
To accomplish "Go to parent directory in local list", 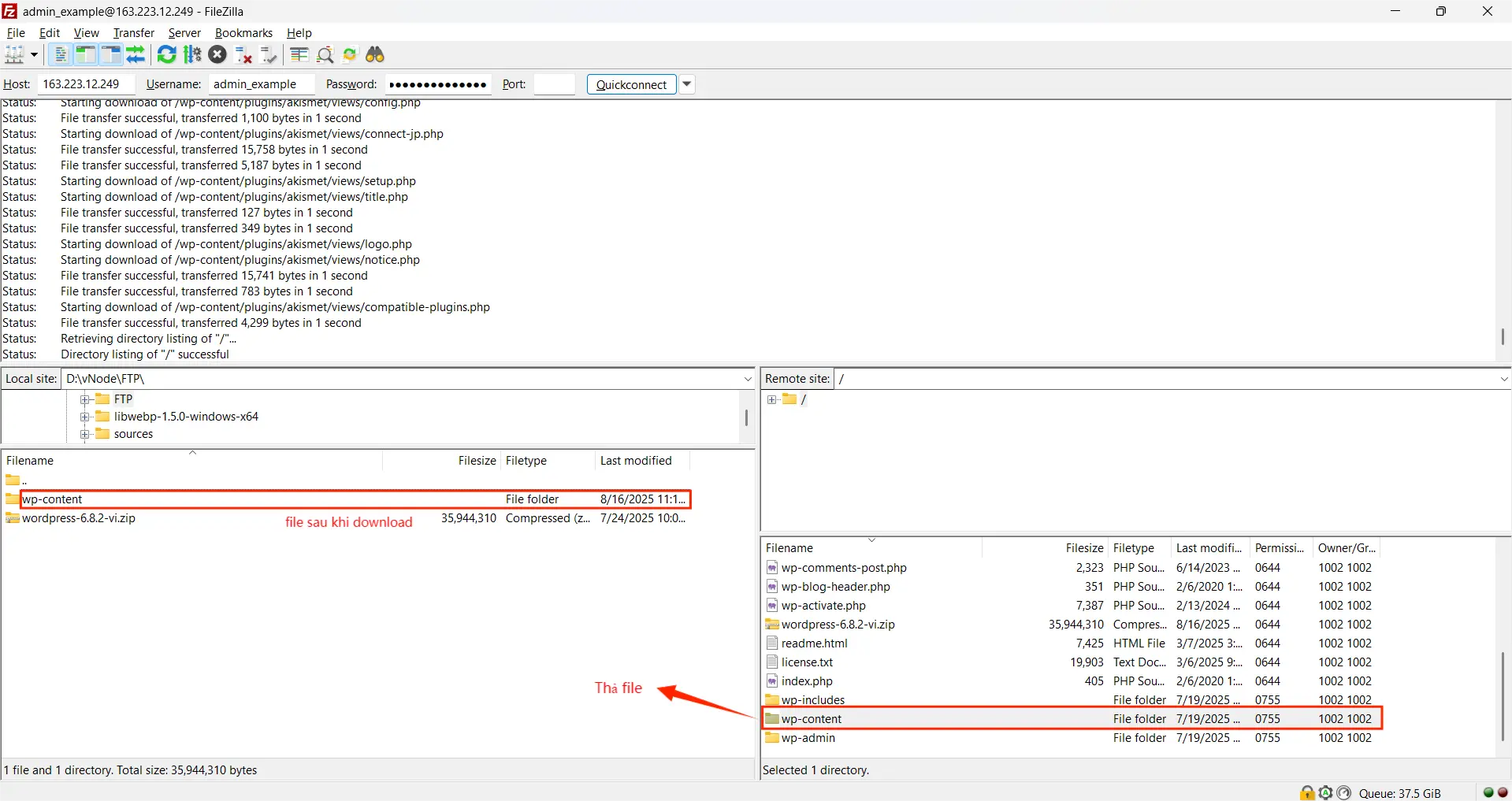I will (347, 480).
